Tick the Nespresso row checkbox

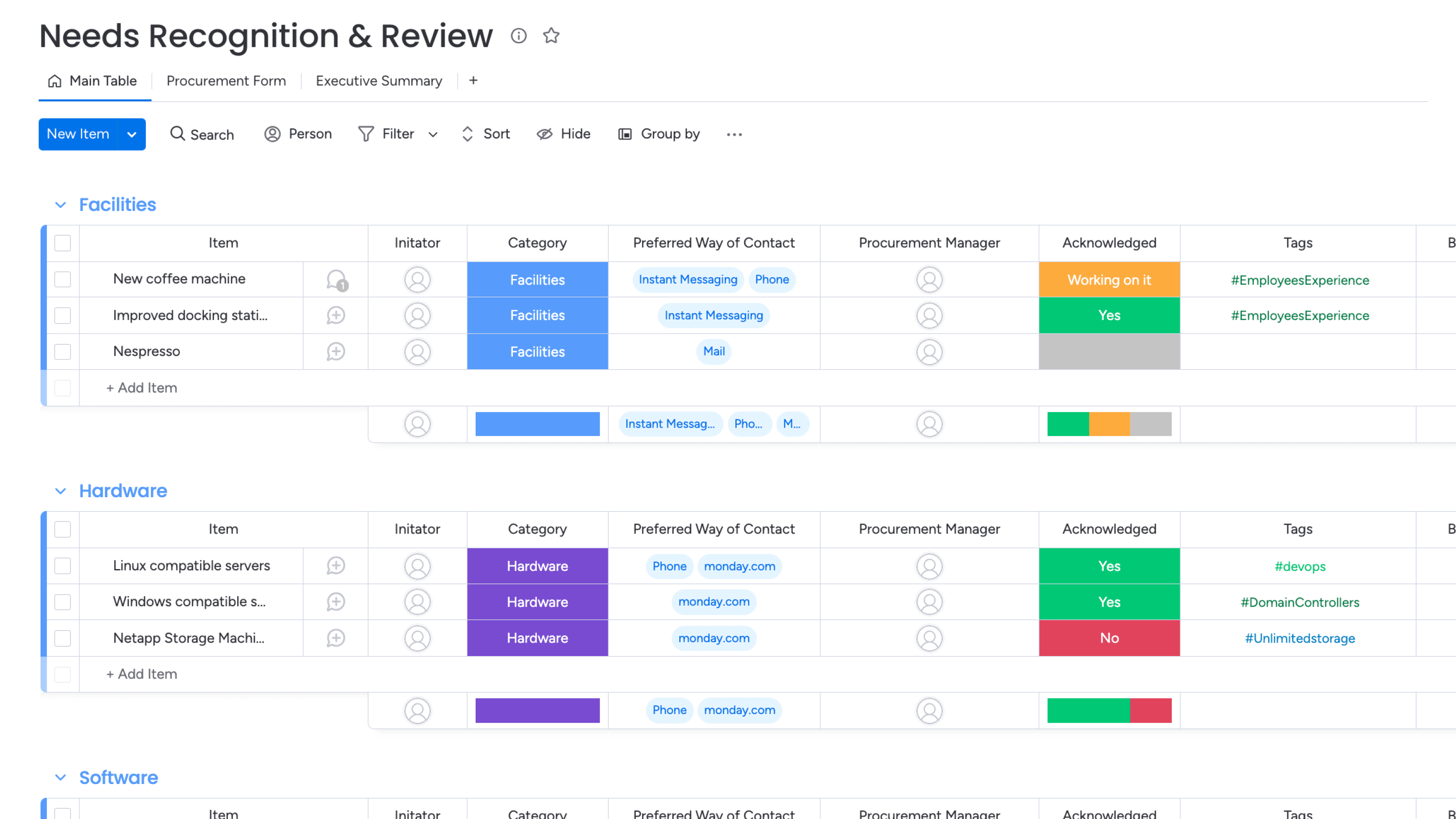[x=63, y=352]
